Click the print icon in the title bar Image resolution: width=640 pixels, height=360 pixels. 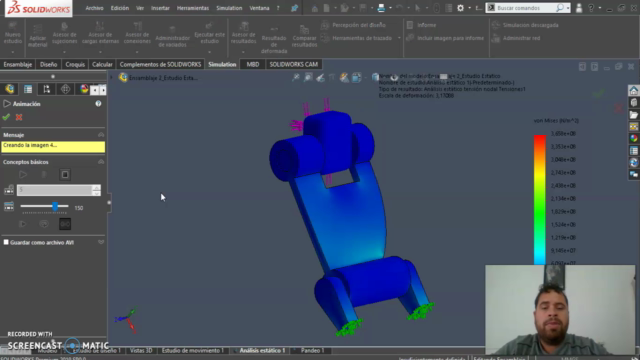point(381,8)
